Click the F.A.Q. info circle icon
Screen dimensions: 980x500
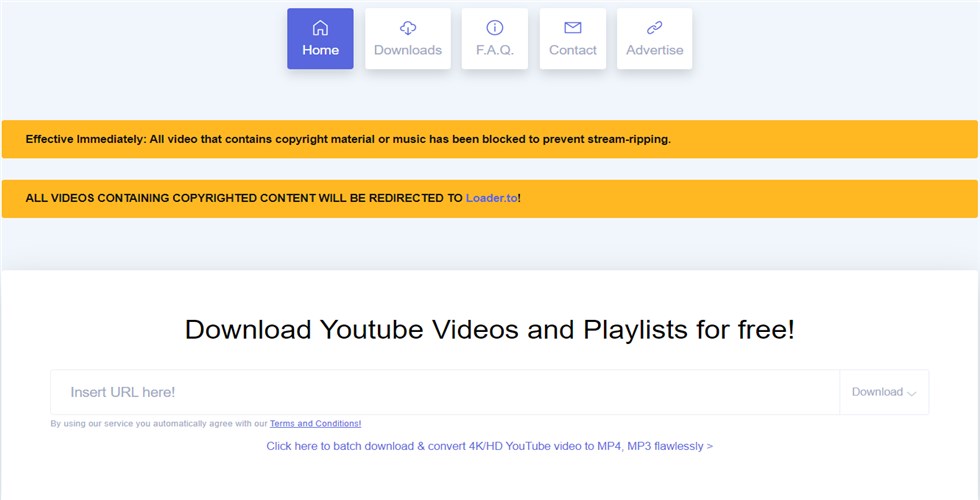[494, 28]
